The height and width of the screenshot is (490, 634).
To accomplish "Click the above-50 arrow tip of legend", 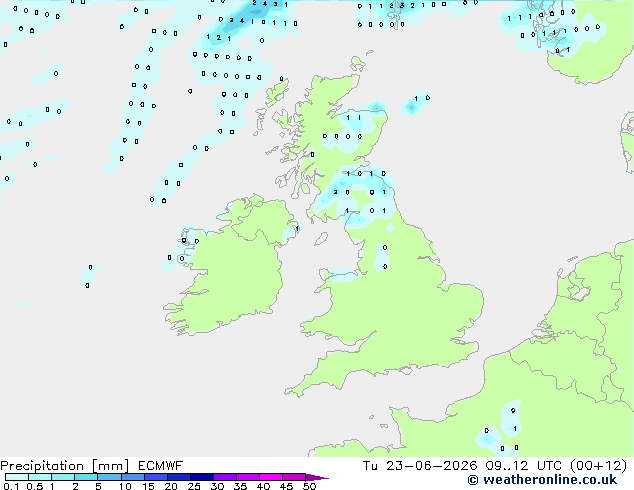I will (x=317, y=477).
